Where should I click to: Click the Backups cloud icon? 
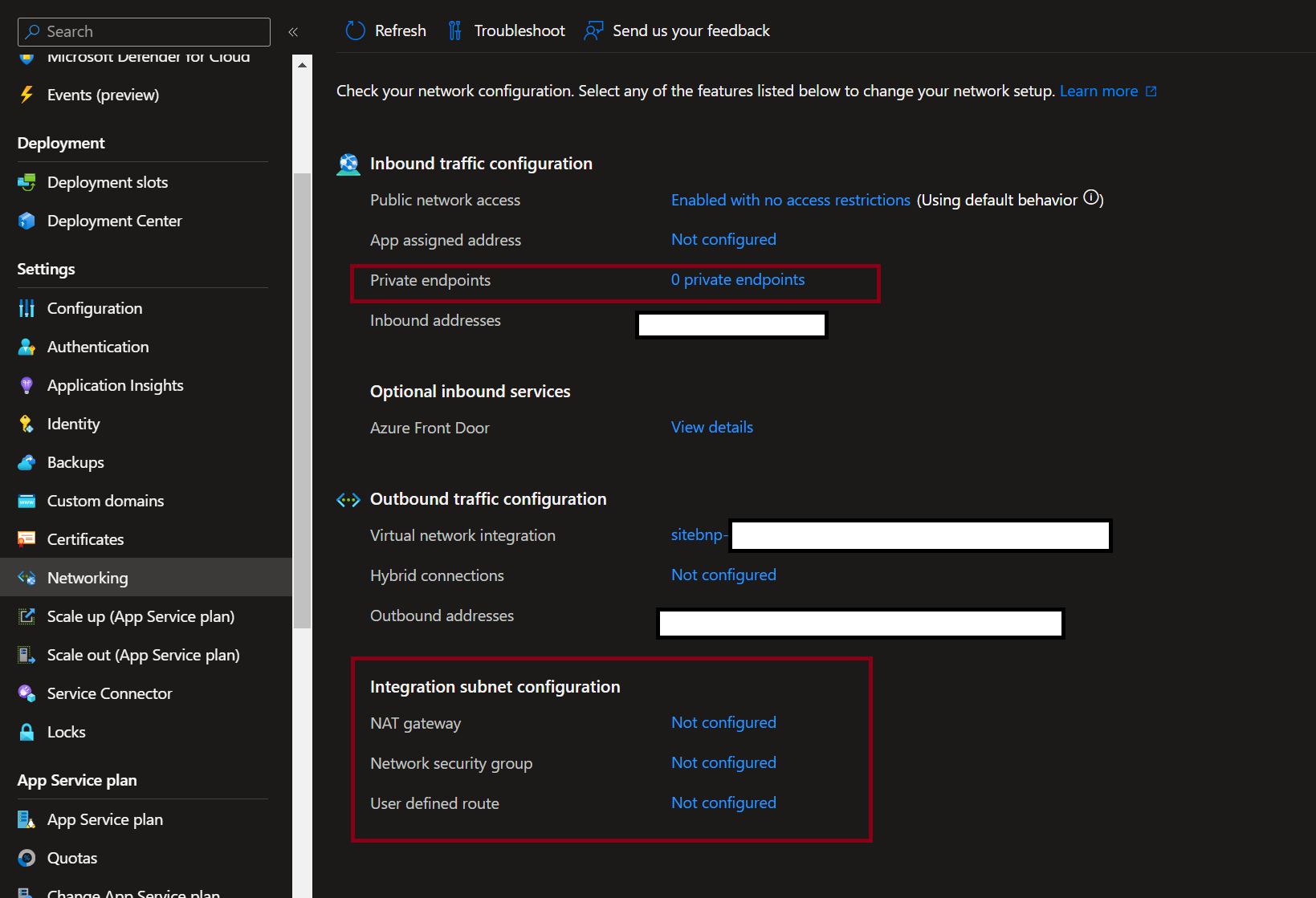coord(26,462)
